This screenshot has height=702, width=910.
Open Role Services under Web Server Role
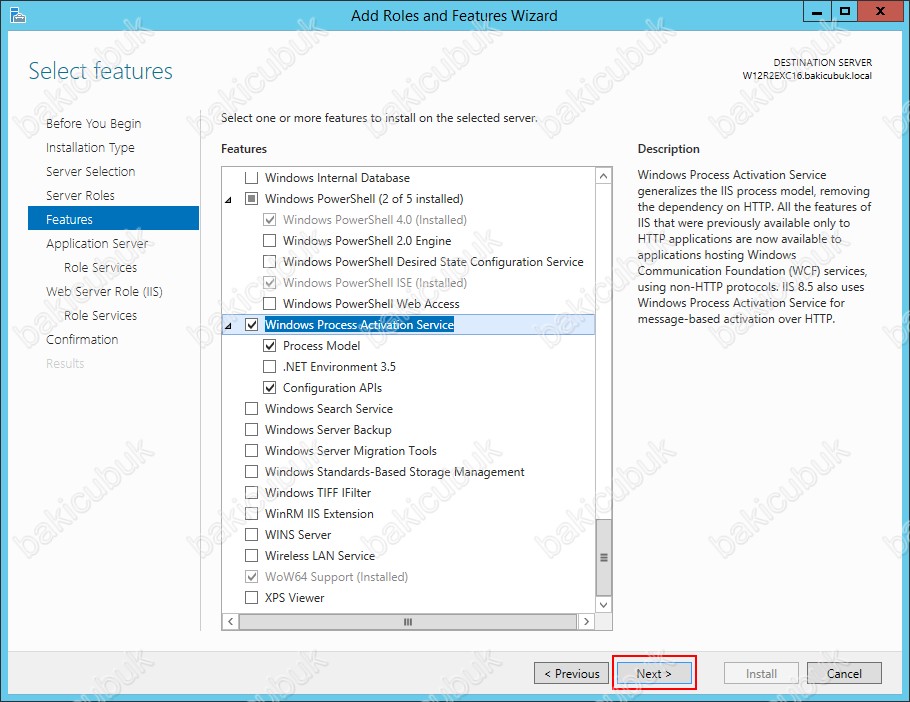pos(100,316)
